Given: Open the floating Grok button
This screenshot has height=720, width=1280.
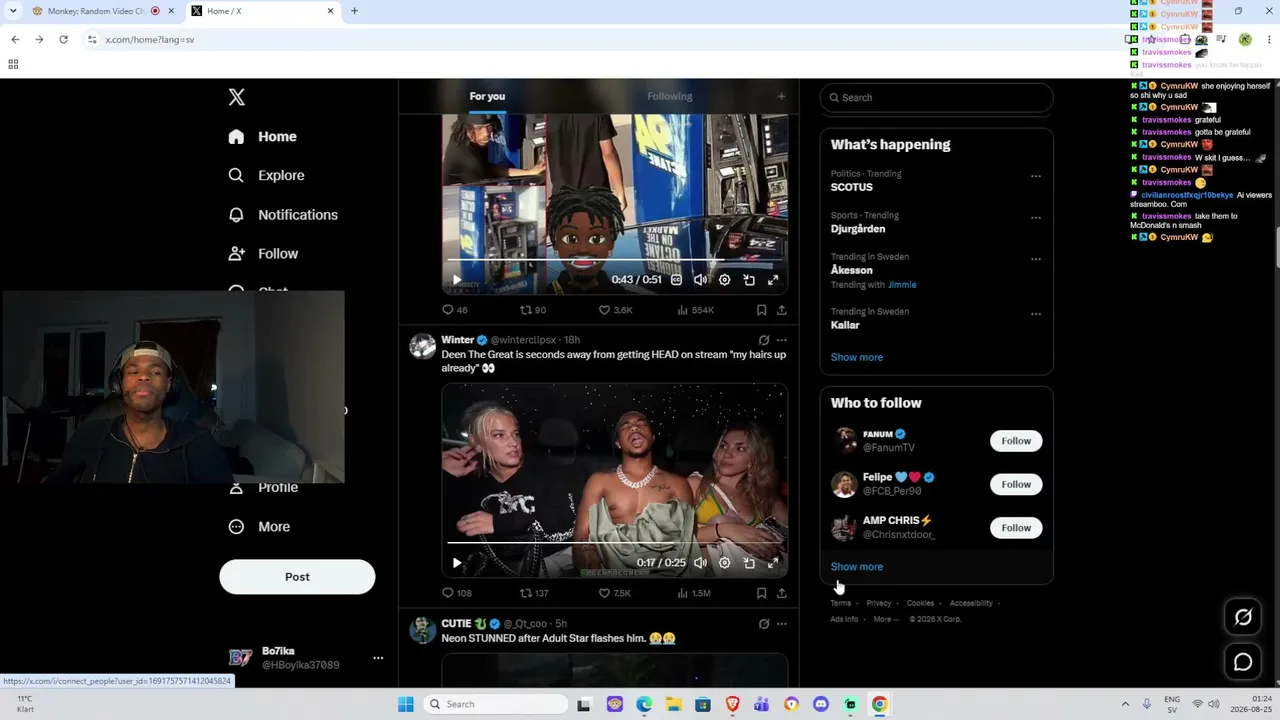Looking at the screenshot, I should click(x=1243, y=617).
